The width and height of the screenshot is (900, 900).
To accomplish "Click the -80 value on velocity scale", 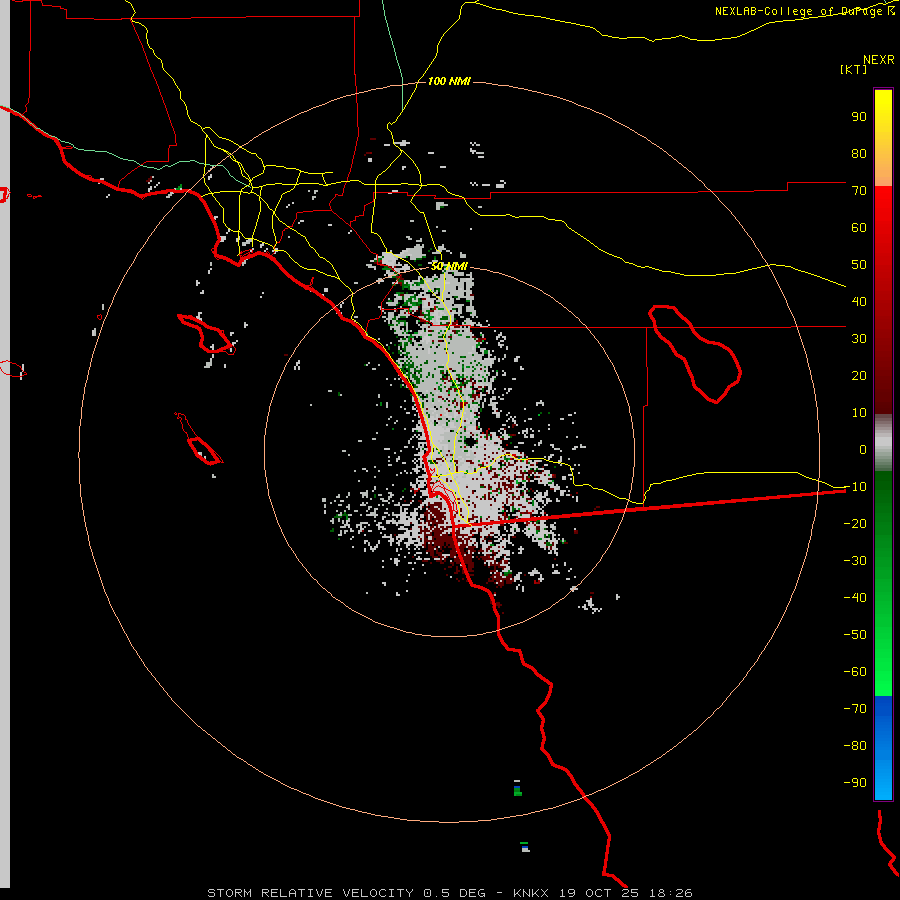I will 855,746.
